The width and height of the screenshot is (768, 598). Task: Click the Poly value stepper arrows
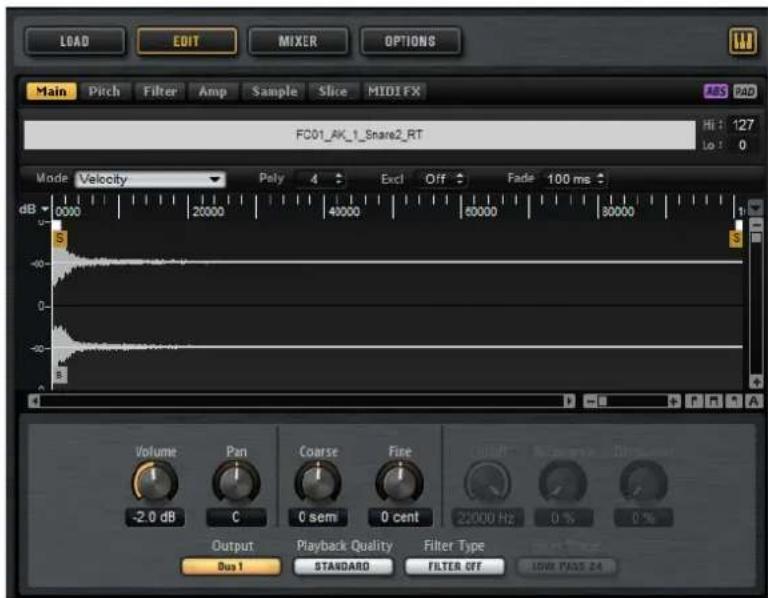(x=339, y=179)
